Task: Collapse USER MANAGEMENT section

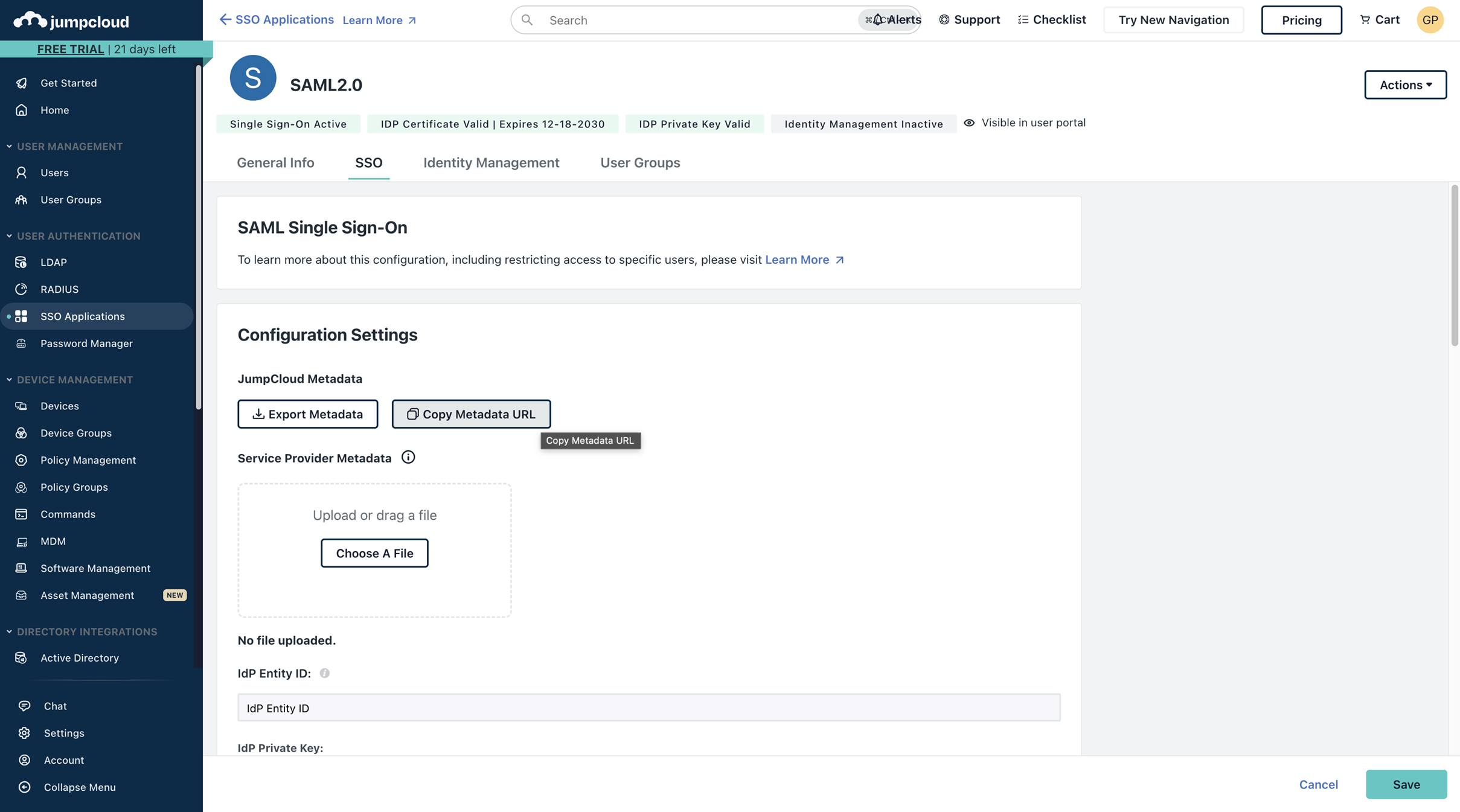Action: pyautogui.click(x=9, y=147)
